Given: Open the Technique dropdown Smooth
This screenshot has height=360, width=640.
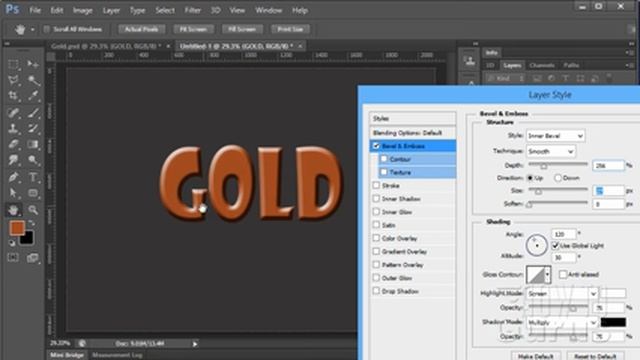Looking at the screenshot, I should [551, 151].
